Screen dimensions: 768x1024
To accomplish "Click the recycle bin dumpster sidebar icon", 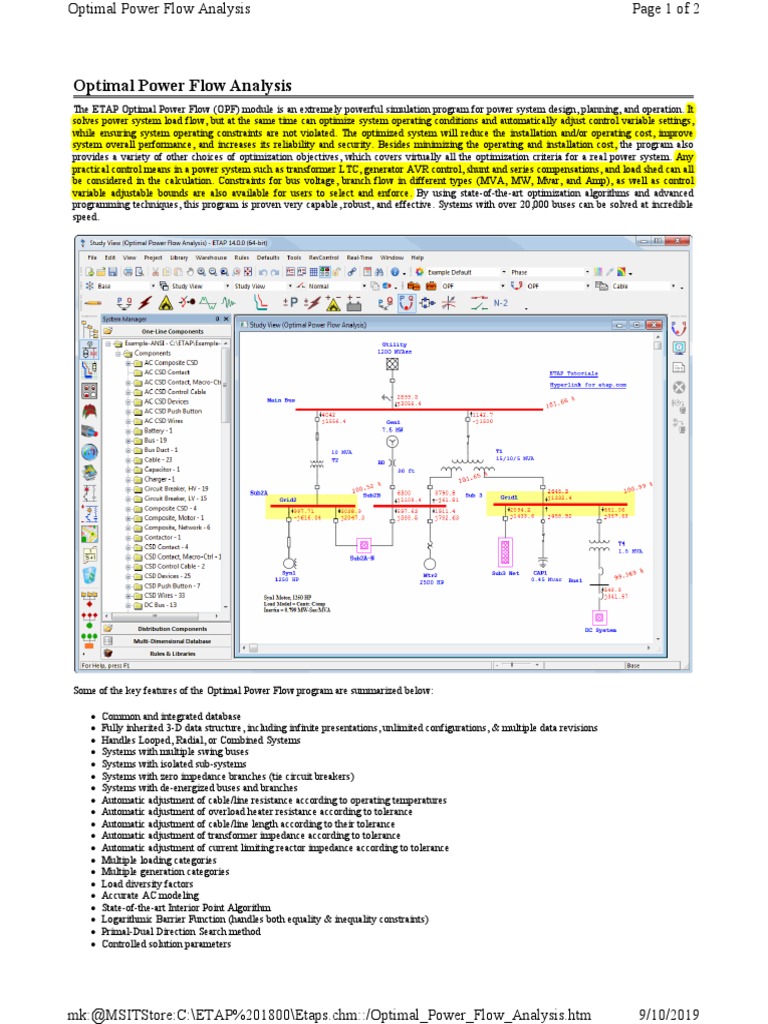I will coord(89,575).
